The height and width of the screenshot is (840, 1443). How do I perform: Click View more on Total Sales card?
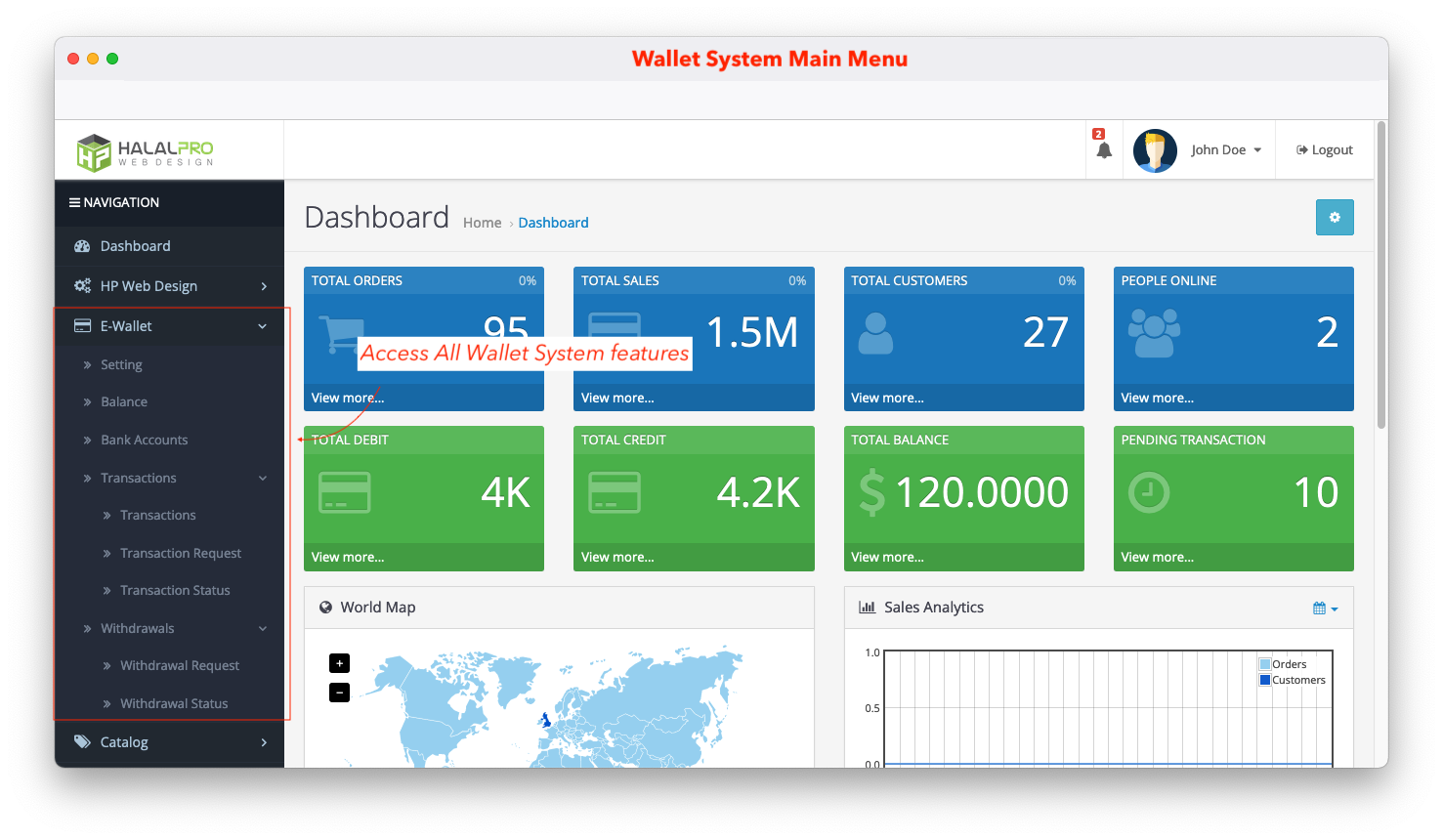click(617, 398)
